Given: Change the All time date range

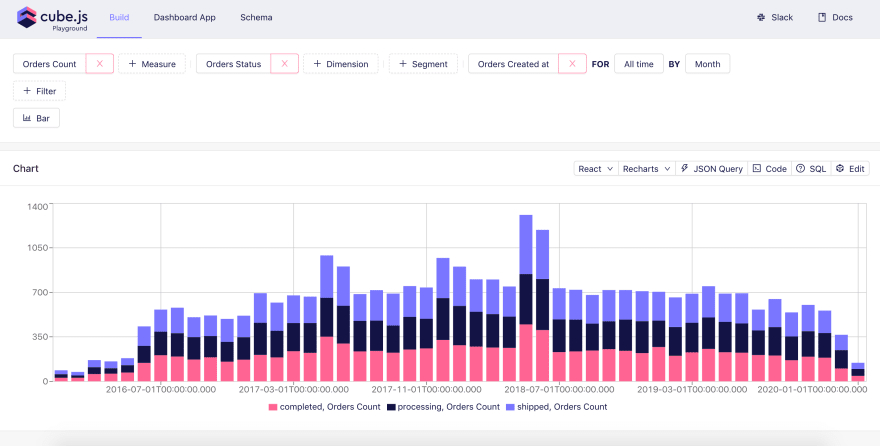Looking at the screenshot, I should coord(638,64).
